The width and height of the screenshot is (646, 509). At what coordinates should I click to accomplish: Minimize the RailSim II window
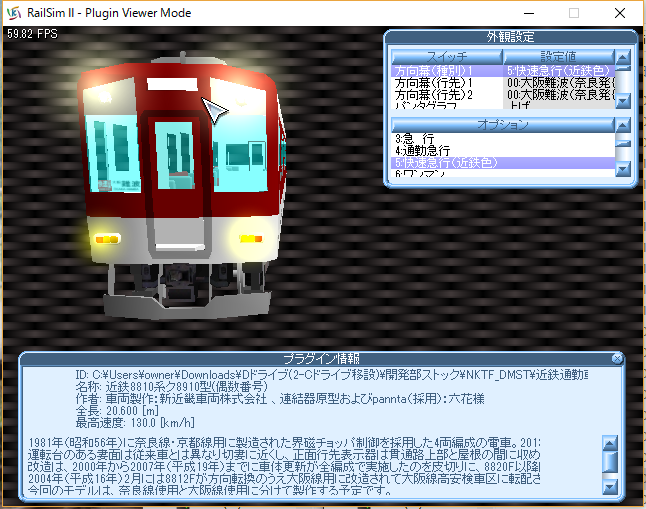coord(529,13)
